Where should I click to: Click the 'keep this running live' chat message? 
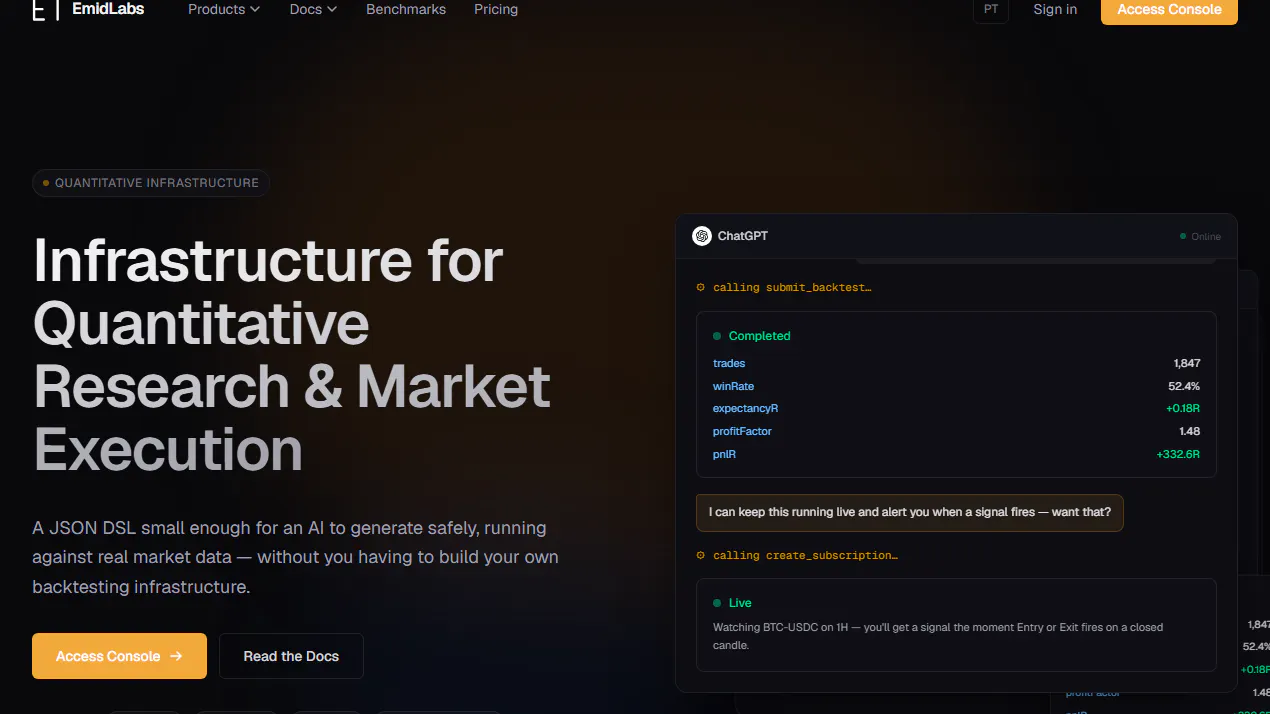[910, 512]
